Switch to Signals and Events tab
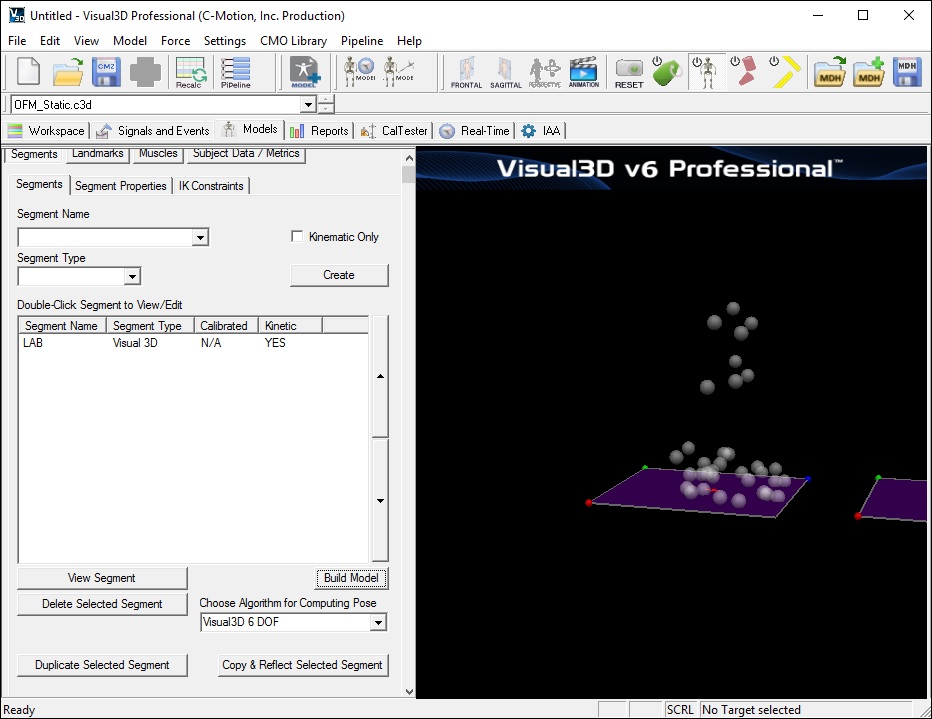This screenshot has height=719, width=932. point(153,131)
